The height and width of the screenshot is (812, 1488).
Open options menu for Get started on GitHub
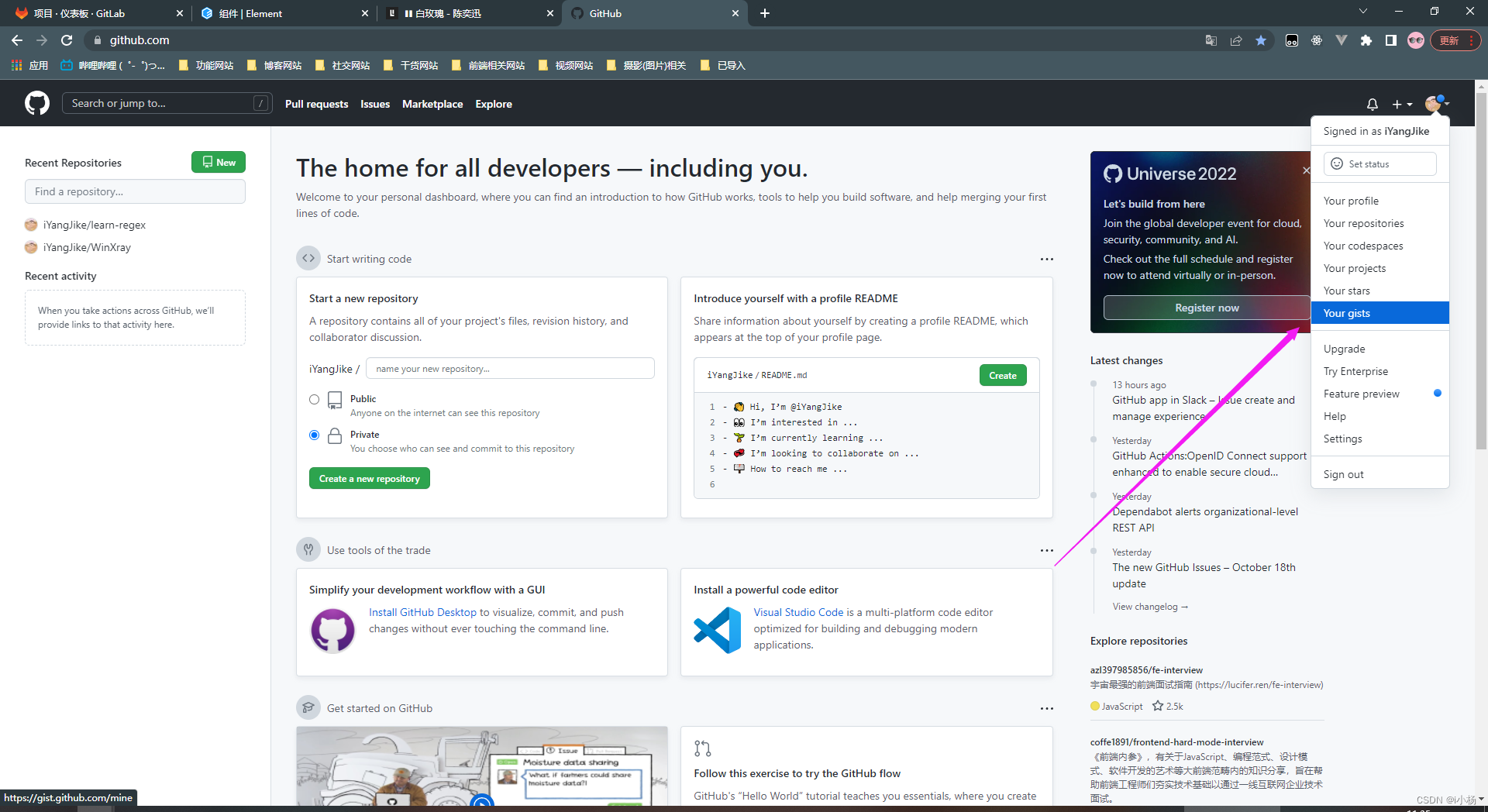pyautogui.click(x=1046, y=708)
